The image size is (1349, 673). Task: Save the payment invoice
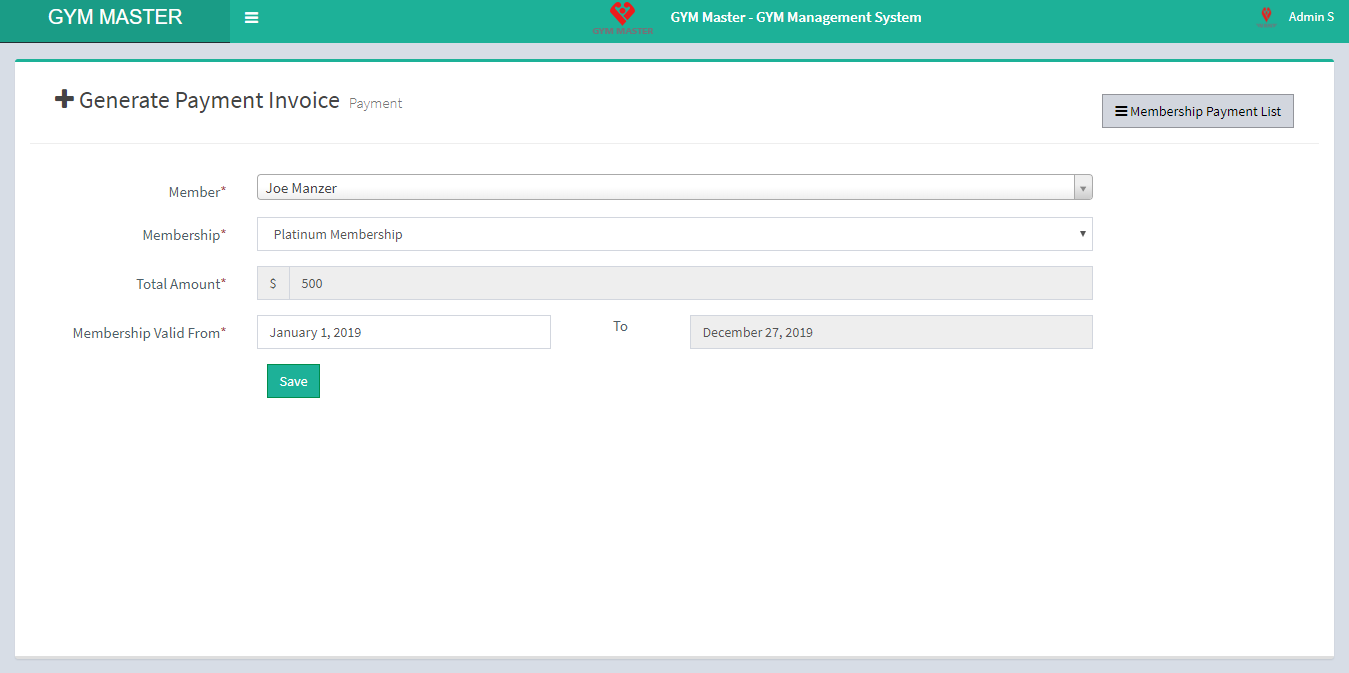tap(292, 381)
